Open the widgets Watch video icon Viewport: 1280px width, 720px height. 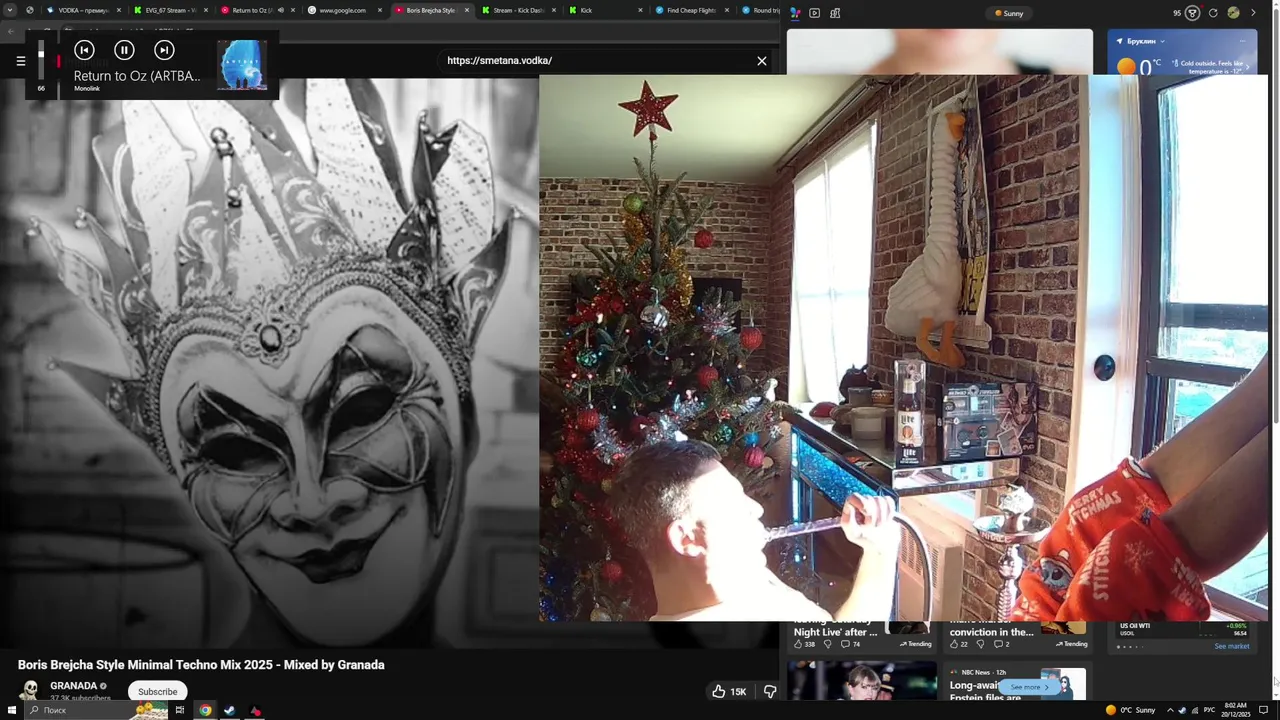(814, 13)
